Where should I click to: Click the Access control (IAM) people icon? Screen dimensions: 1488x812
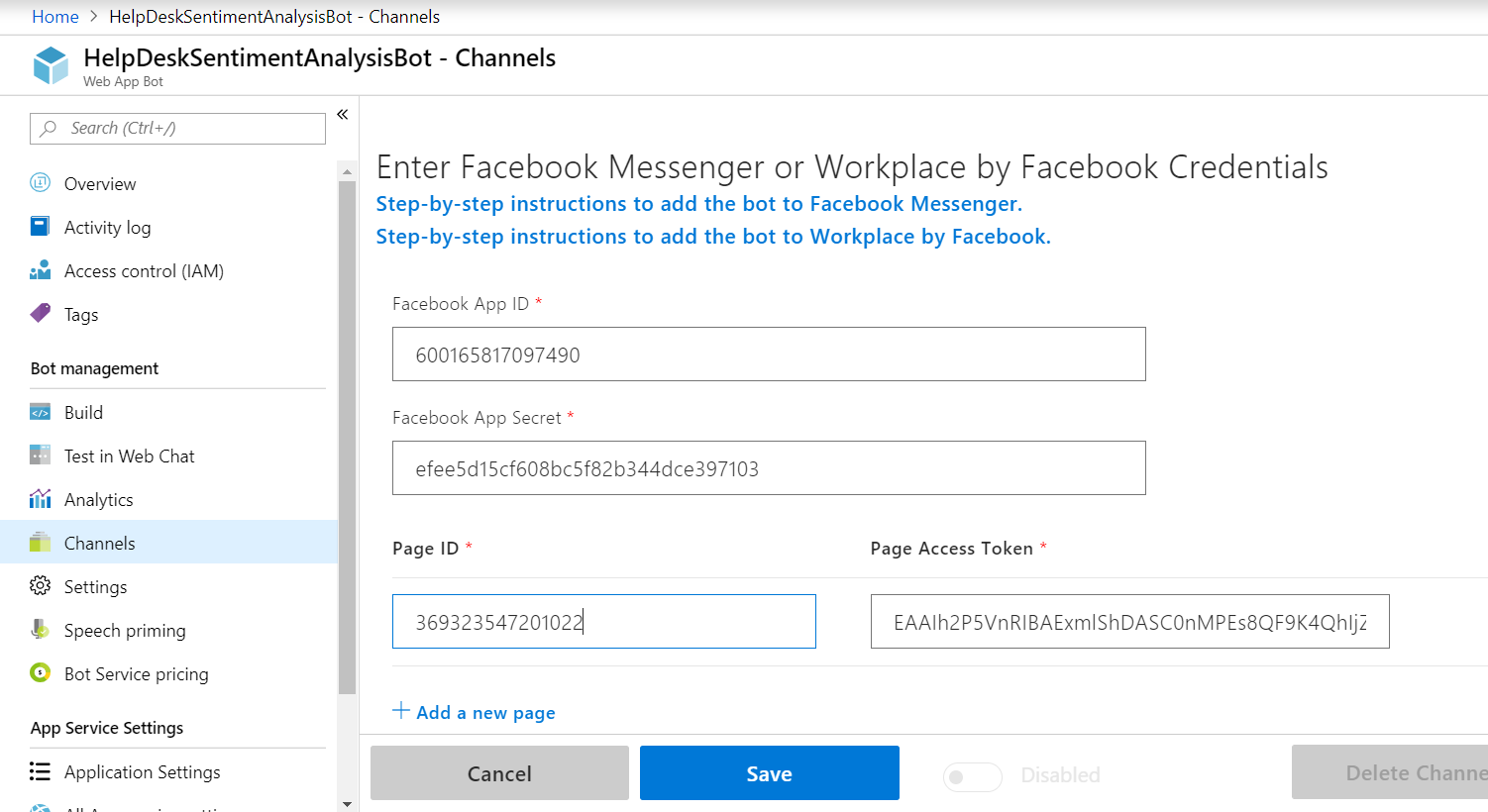tap(40, 270)
